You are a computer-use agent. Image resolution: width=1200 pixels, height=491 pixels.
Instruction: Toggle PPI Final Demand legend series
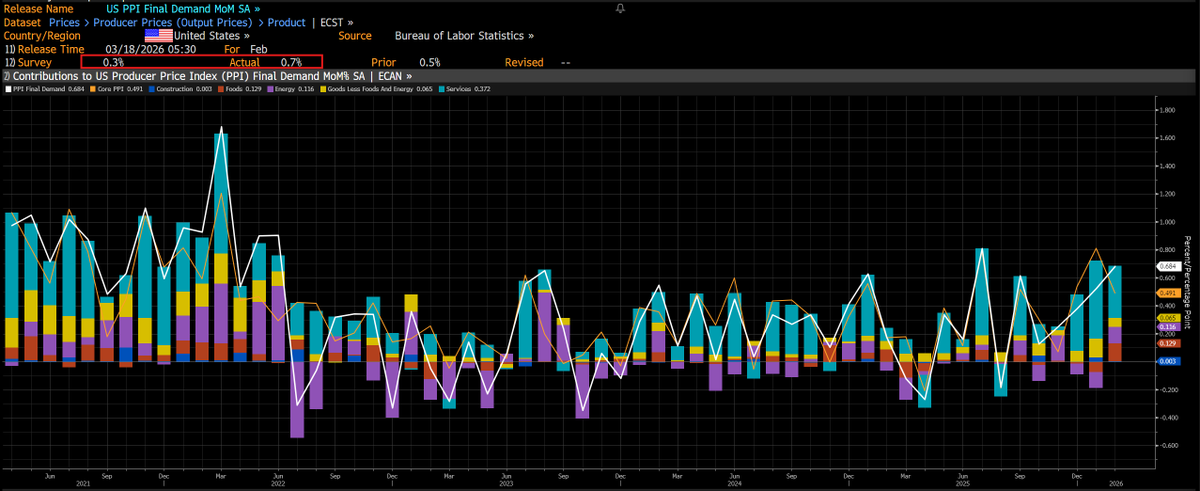pyautogui.click(x=44, y=90)
